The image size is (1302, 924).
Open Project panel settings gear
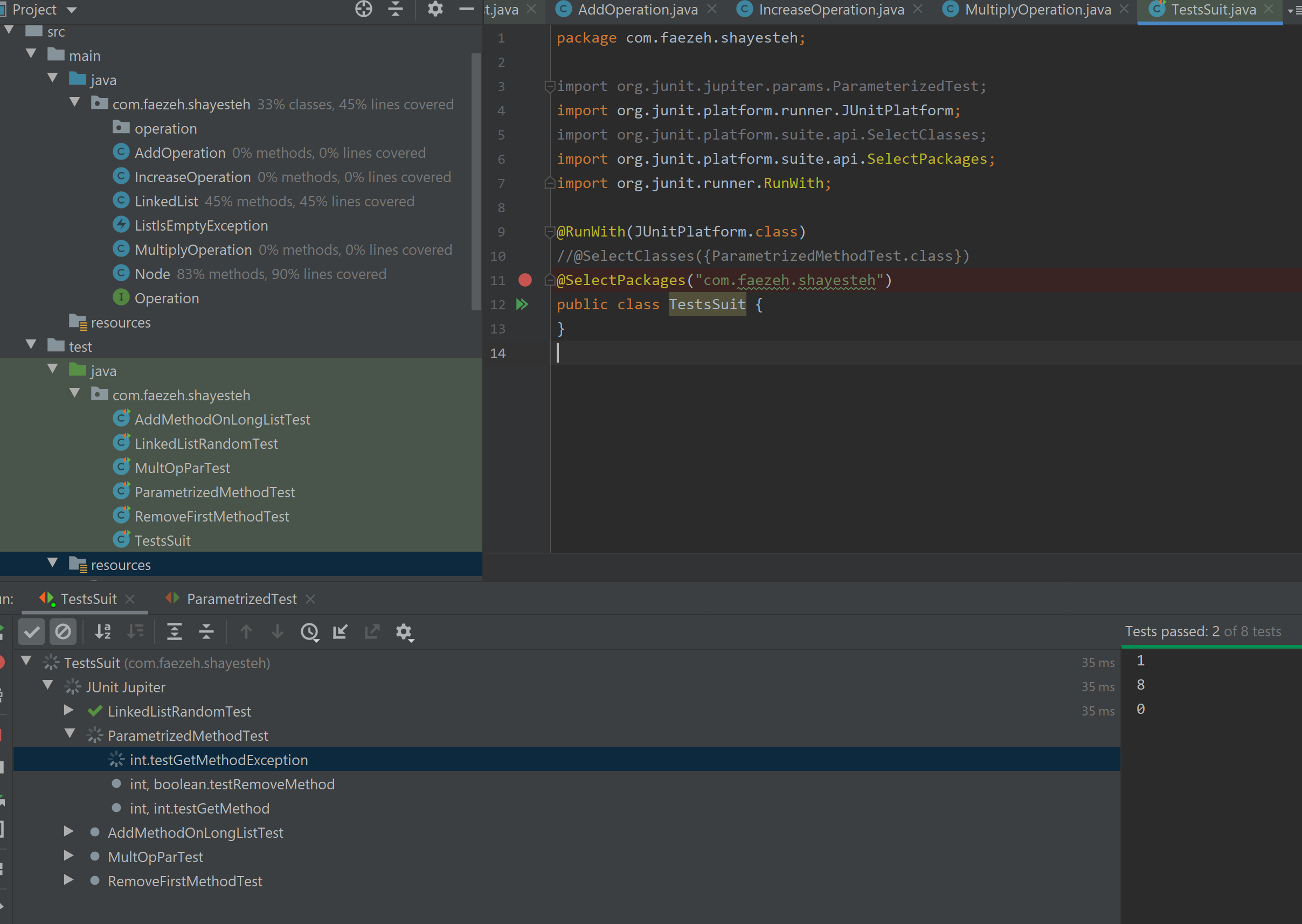coord(435,9)
